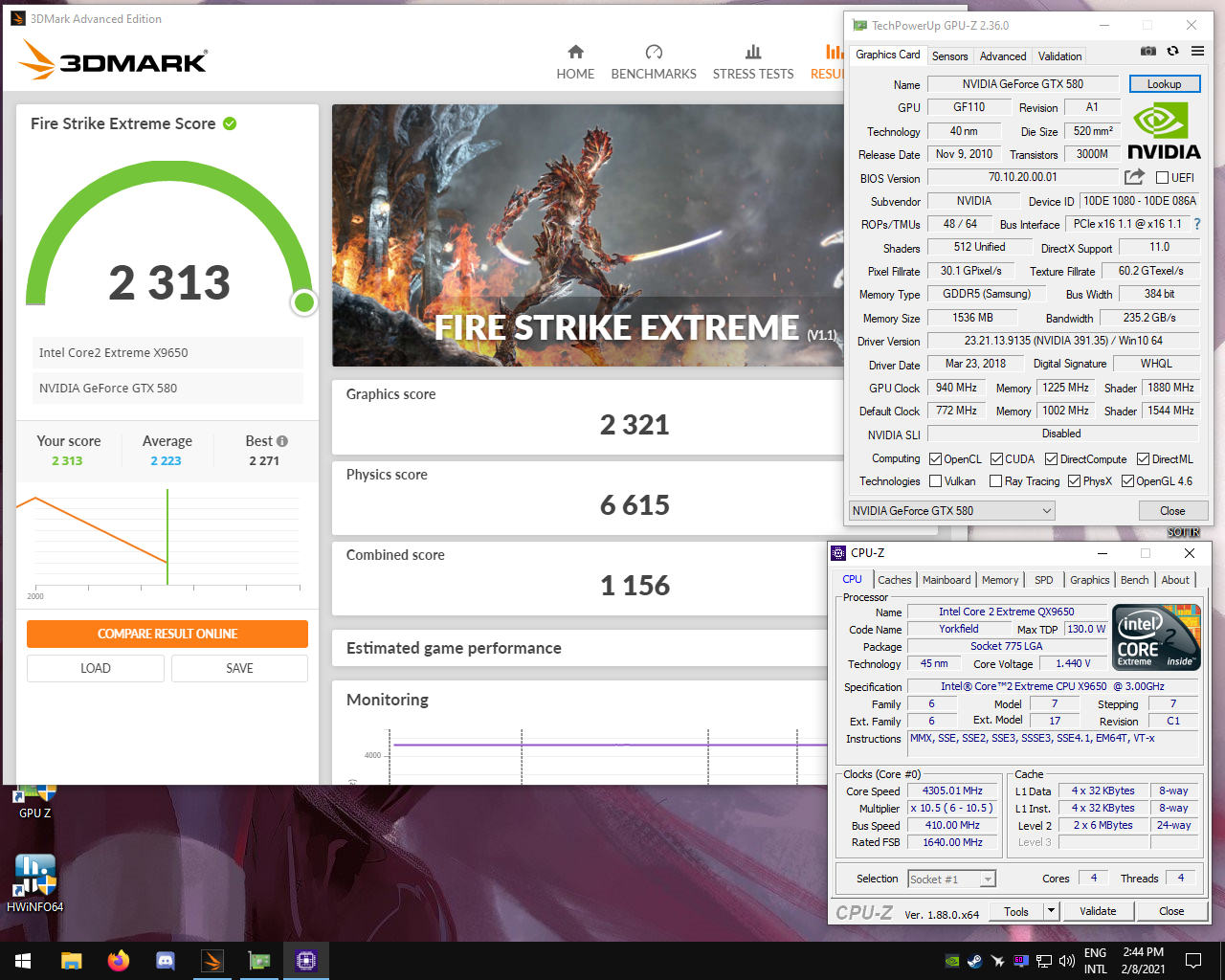This screenshot has height=980, width=1225.
Task: Toggle the OpenGL 4.6 checkbox
Action: [x=1127, y=481]
